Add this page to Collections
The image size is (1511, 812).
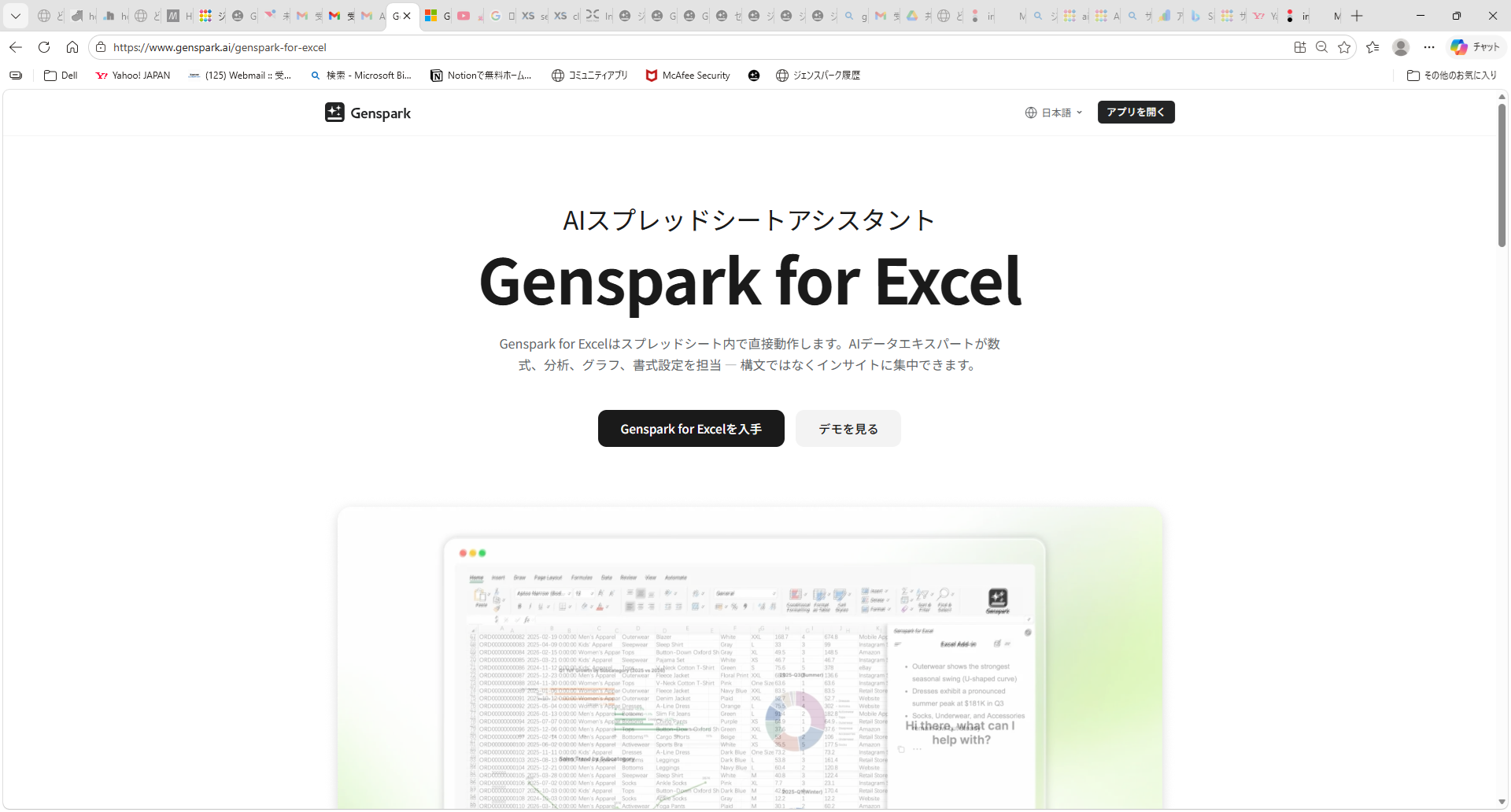[x=1373, y=47]
